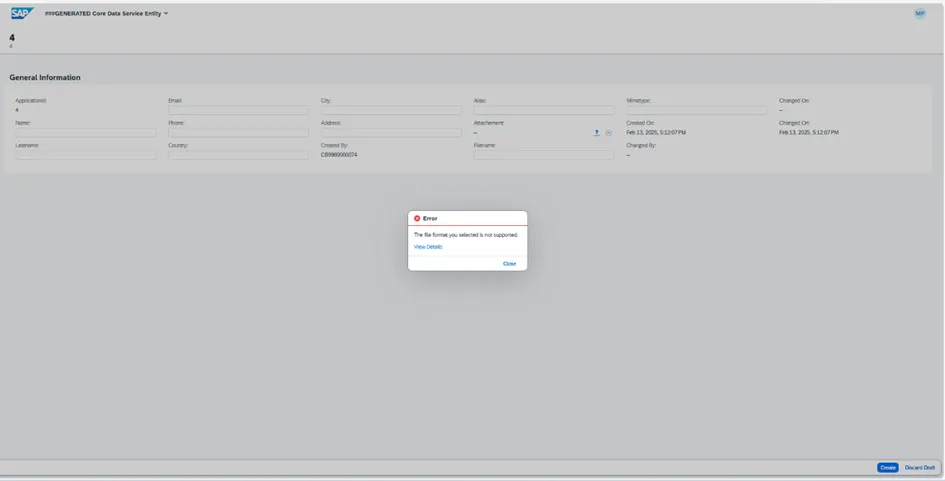Focus the Phone input field

point(238,132)
